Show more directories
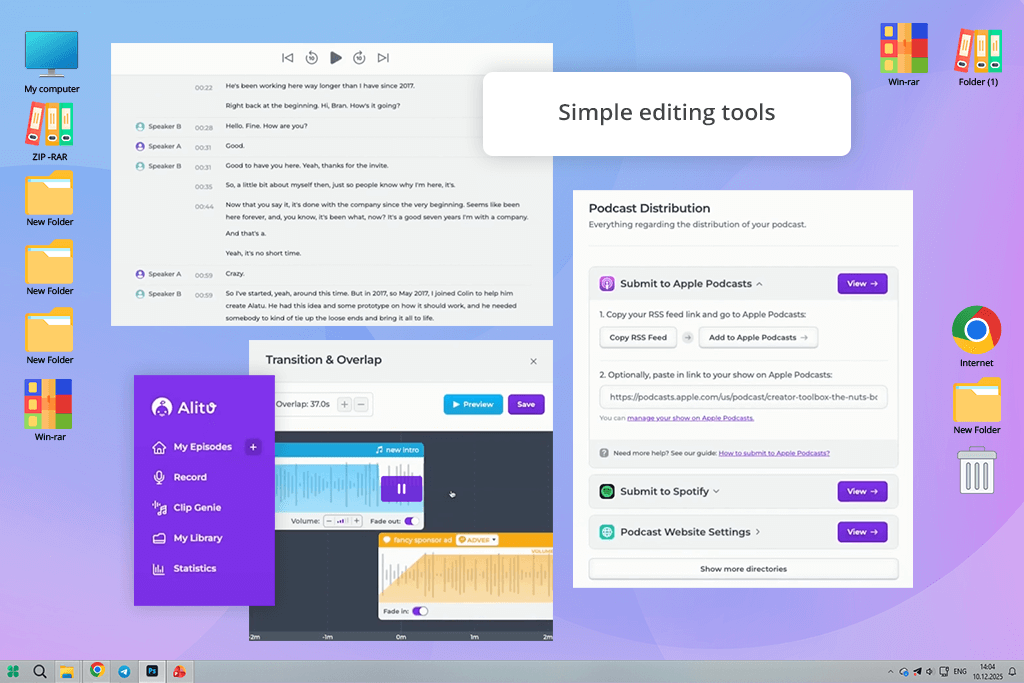Image resolution: width=1024 pixels, height=683 pixels. (x=743, y=569)
